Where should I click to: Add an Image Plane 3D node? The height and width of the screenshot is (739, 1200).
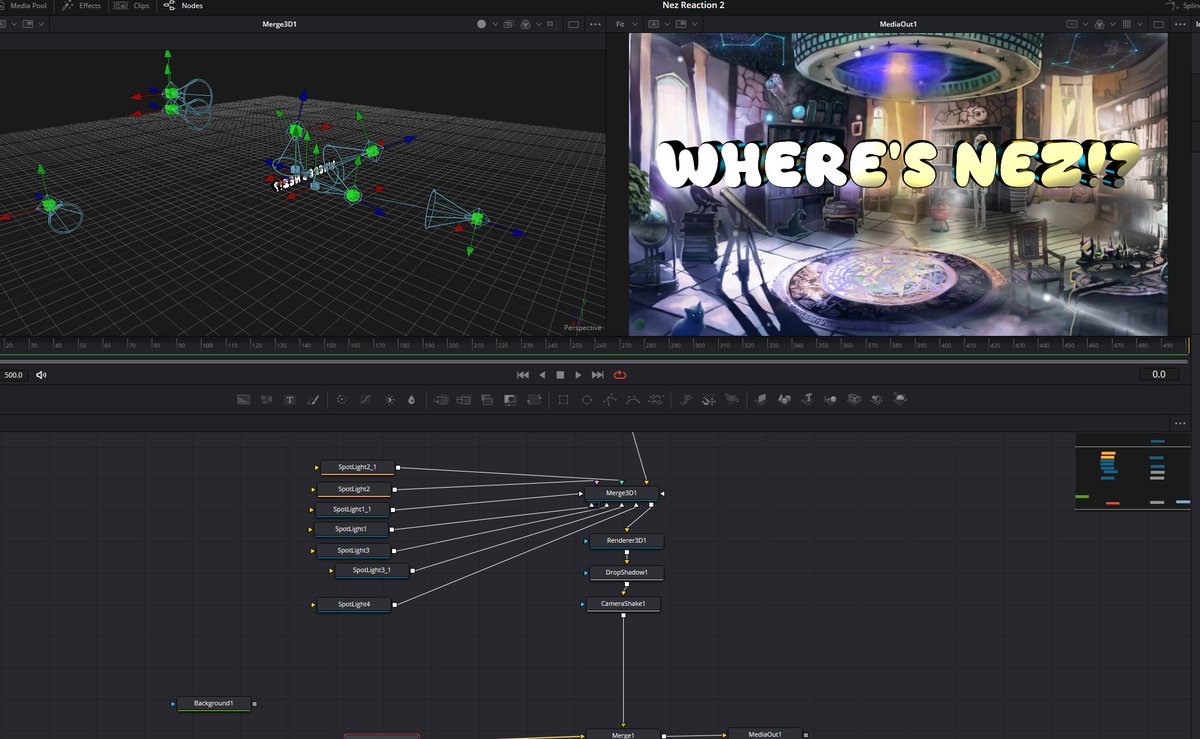pyautogui.click(x=762, y=400)
